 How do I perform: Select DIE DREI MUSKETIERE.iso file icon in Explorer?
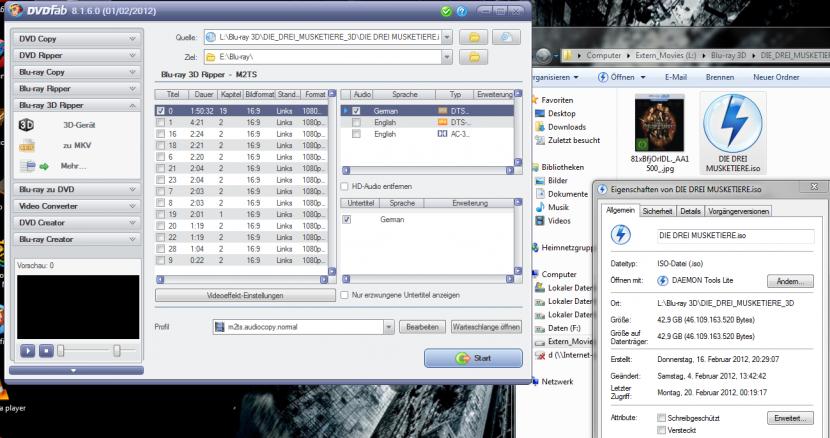733,132
